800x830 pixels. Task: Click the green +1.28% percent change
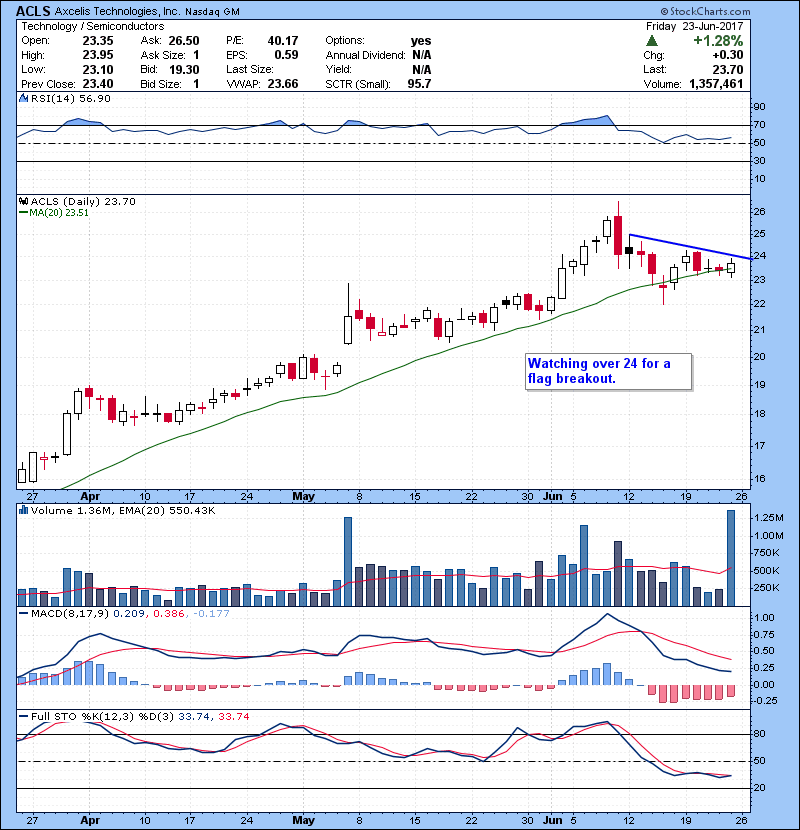[x=718, y=41]
